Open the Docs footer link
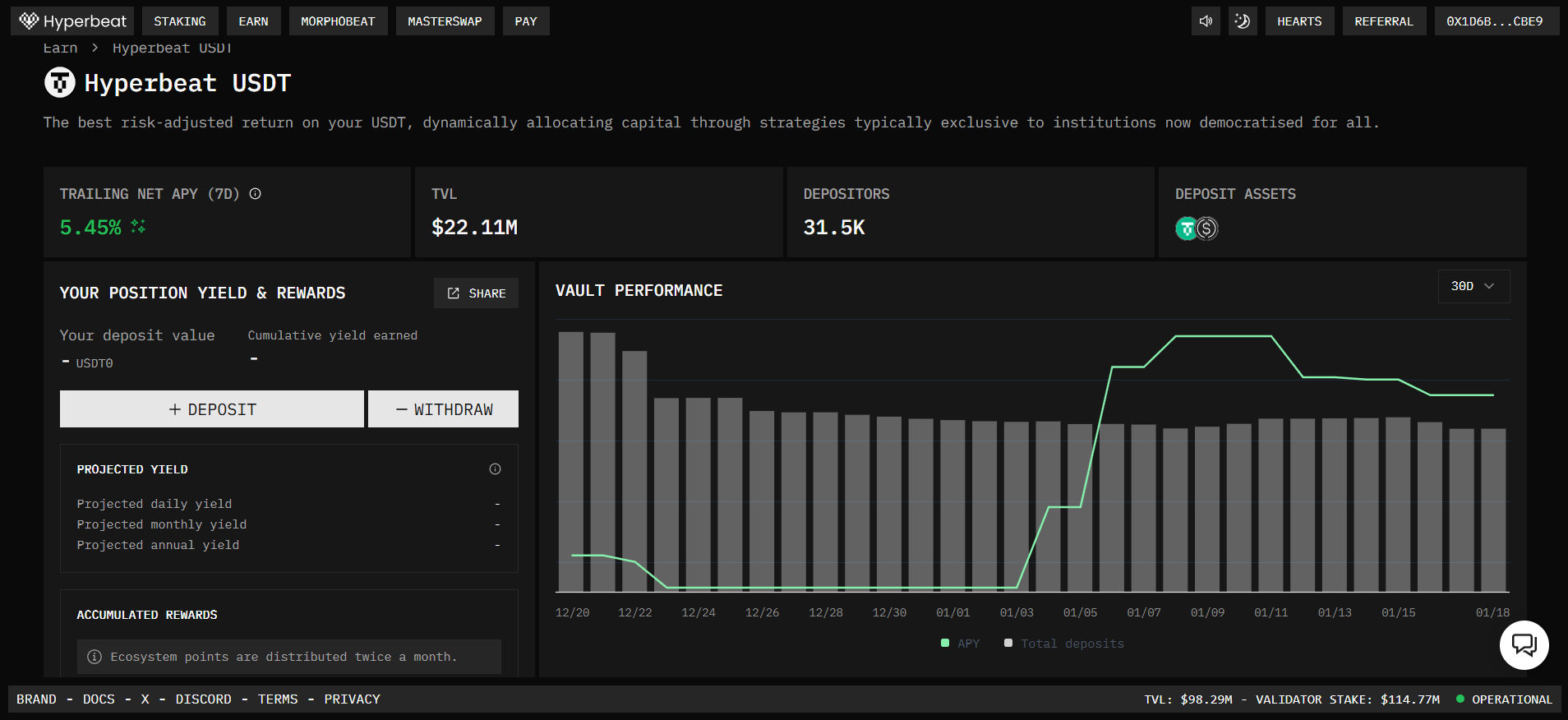 click(x=99, y=699)
